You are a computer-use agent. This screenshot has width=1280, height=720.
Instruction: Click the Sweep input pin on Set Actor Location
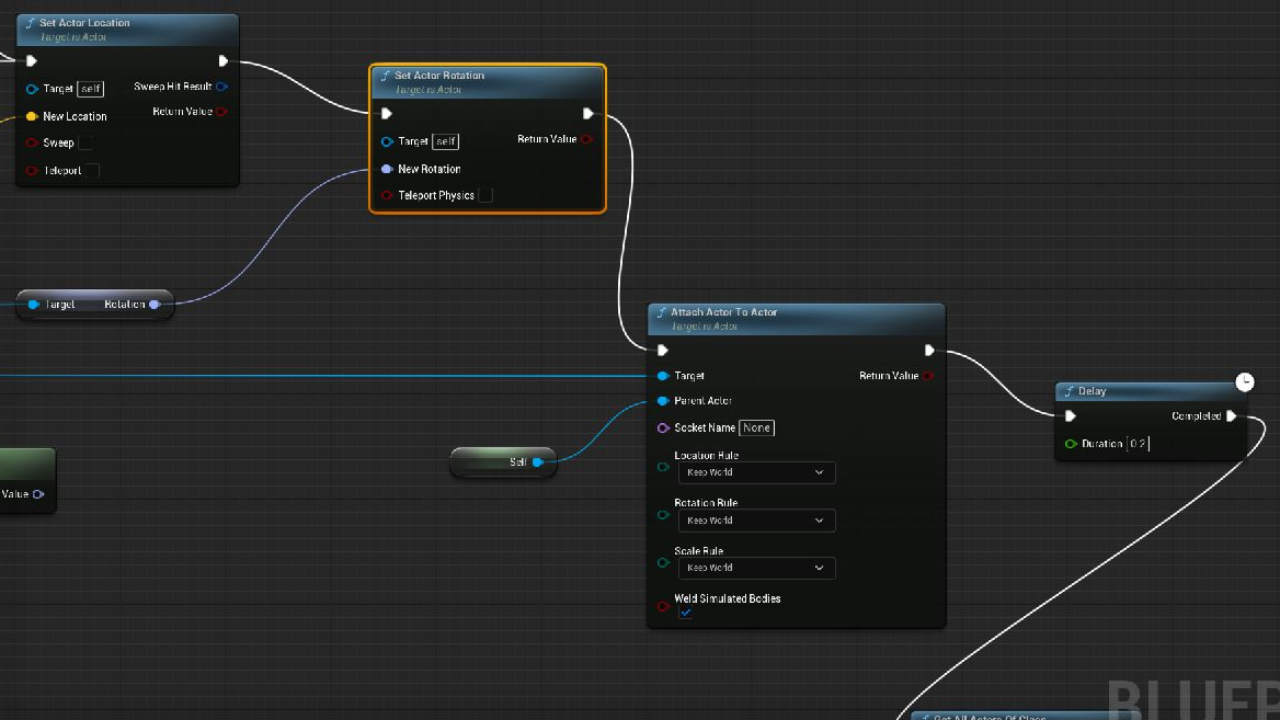tap(32, 143)
